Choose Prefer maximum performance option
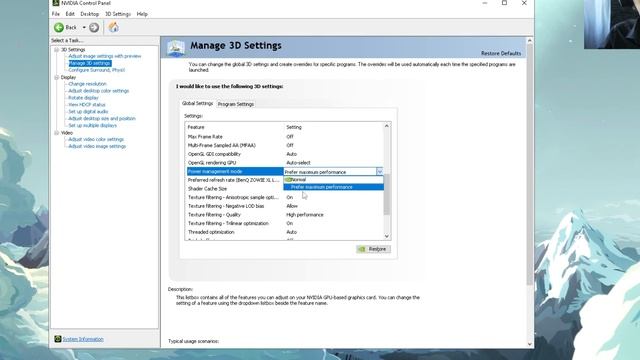 pyautogui.click(x=334, y=187)
